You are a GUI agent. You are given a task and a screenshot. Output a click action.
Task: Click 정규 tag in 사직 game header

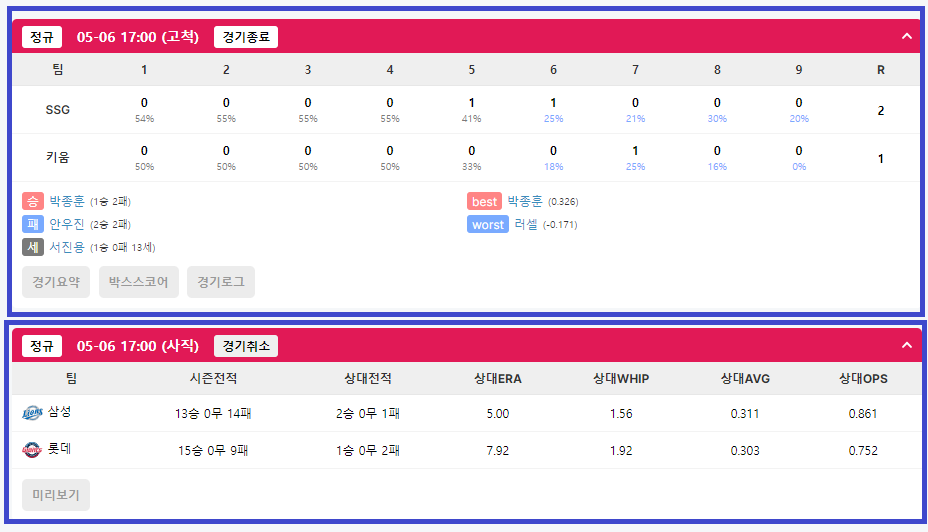coord(42,346)
